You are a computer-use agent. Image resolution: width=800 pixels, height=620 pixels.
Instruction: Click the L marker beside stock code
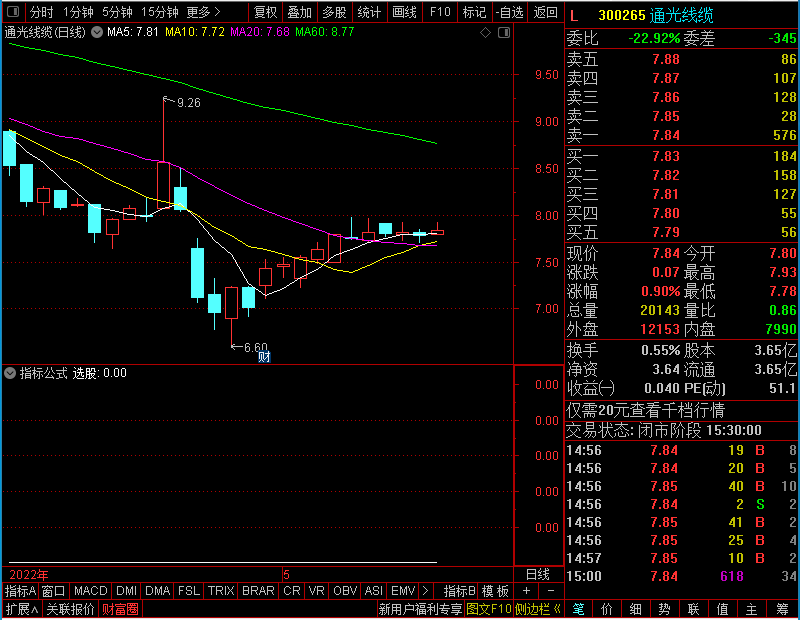(574, 16)
